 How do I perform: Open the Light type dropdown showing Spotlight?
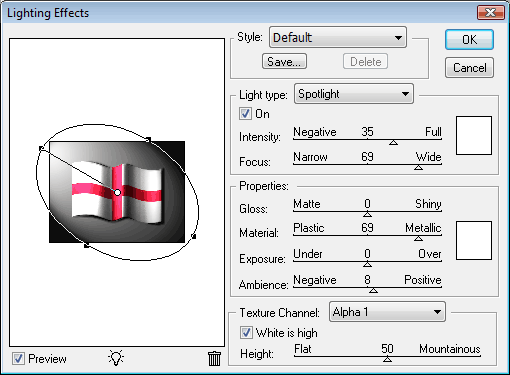(x=354, y=94)
